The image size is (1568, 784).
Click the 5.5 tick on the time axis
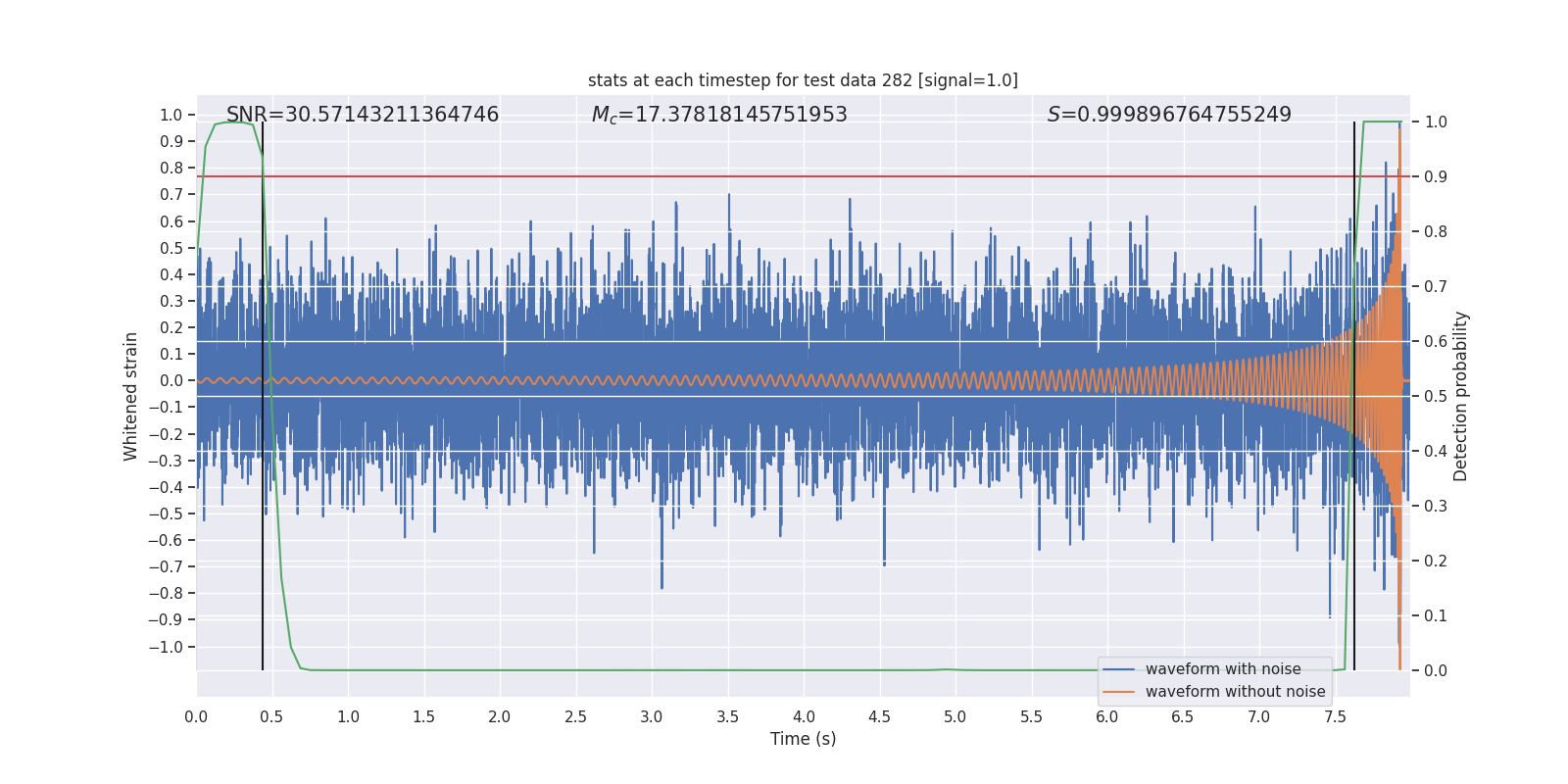pos(1031,716)
